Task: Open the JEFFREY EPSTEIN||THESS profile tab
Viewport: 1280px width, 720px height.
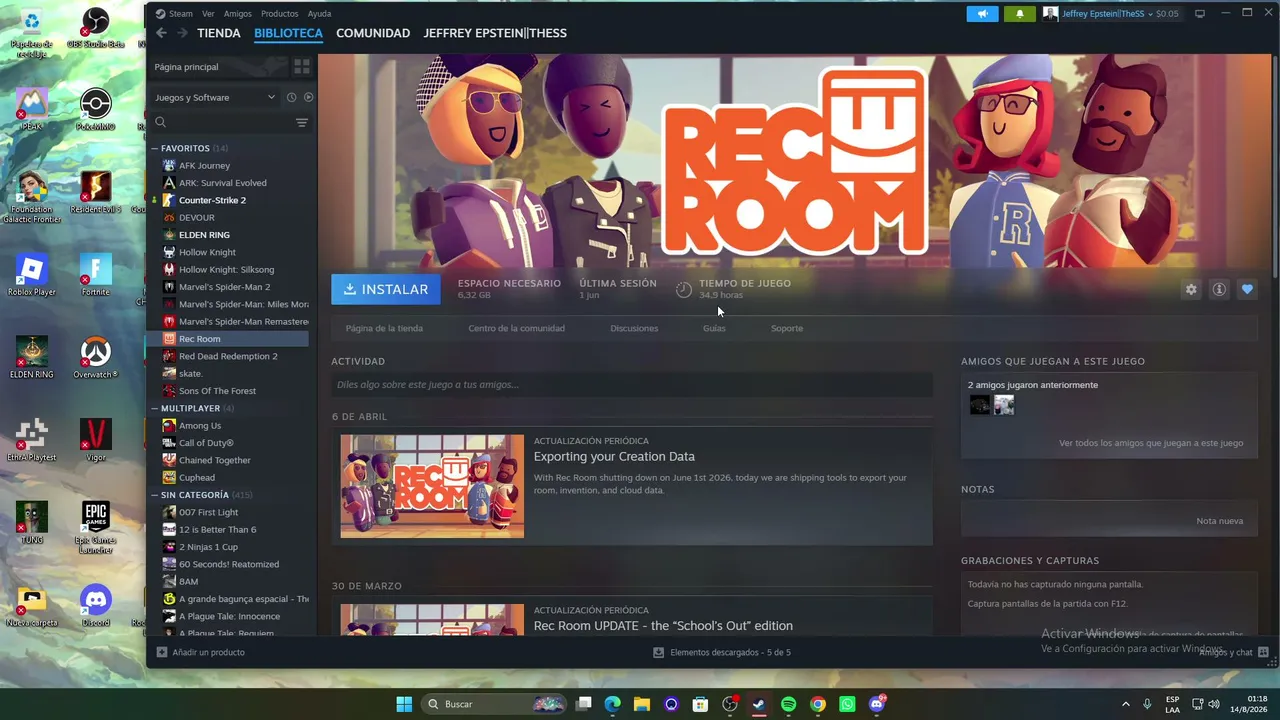Action: coord(495,33)
